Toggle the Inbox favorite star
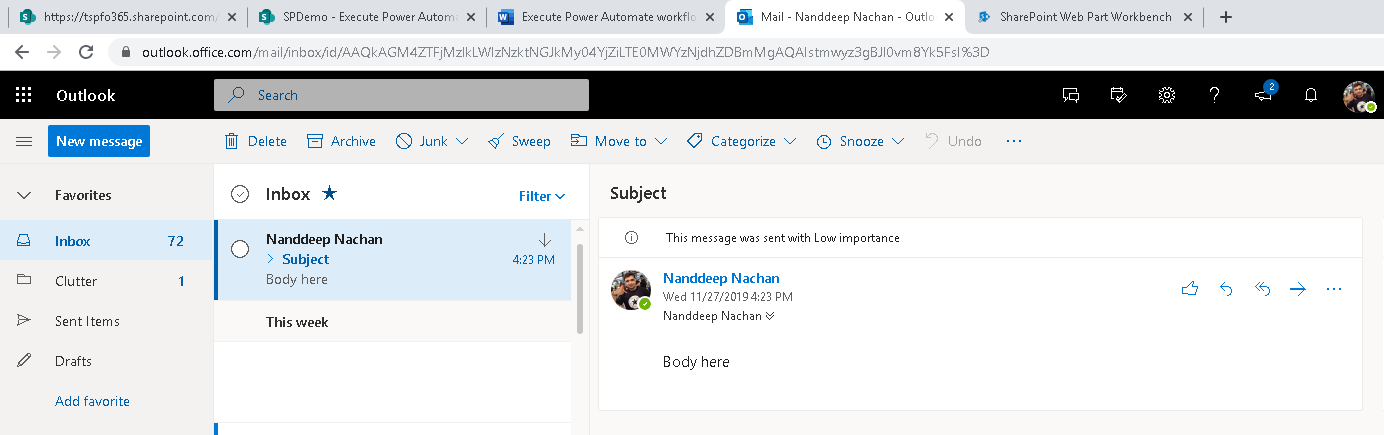The width and height of the screenshot is (1384, 435). (329, 194)
